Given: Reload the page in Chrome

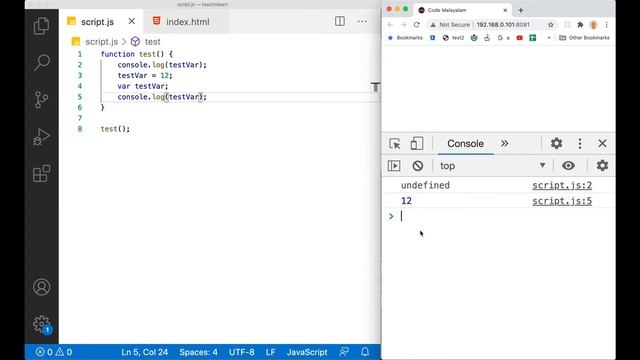Looking at the screenshot, I should point(416,24).
